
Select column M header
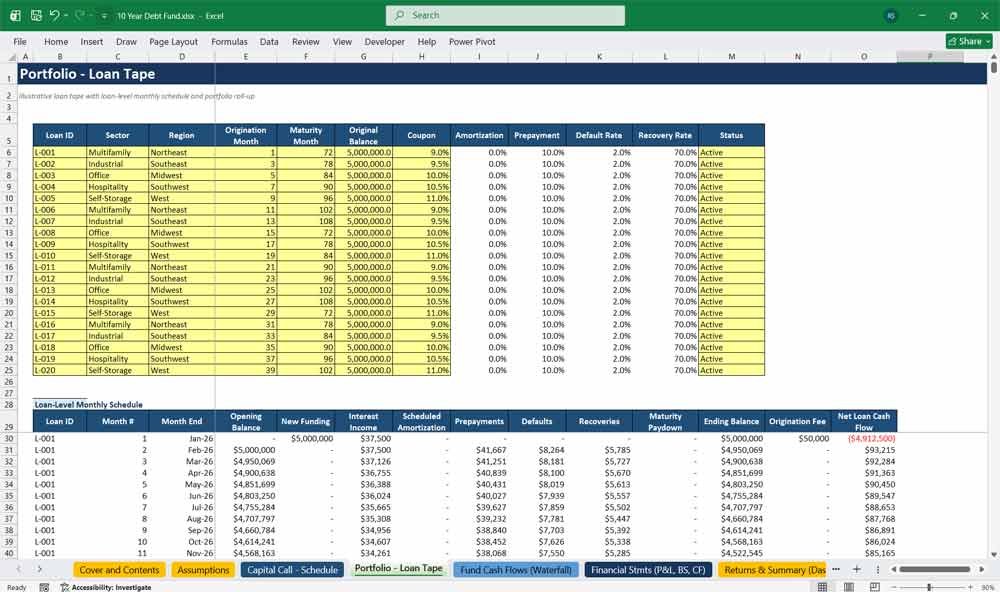point(732,57)
